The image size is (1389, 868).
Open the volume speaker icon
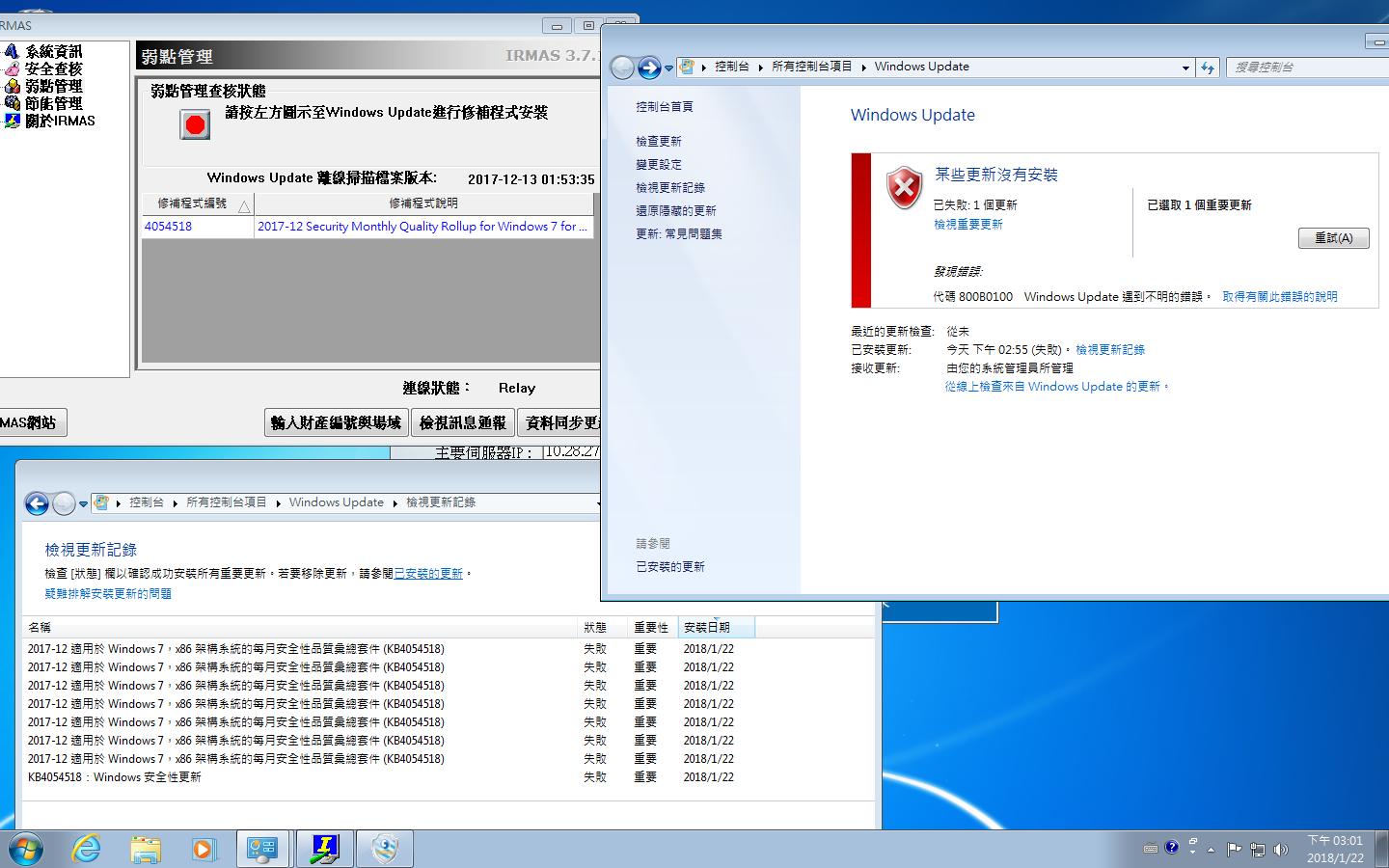coord(1281,850)
